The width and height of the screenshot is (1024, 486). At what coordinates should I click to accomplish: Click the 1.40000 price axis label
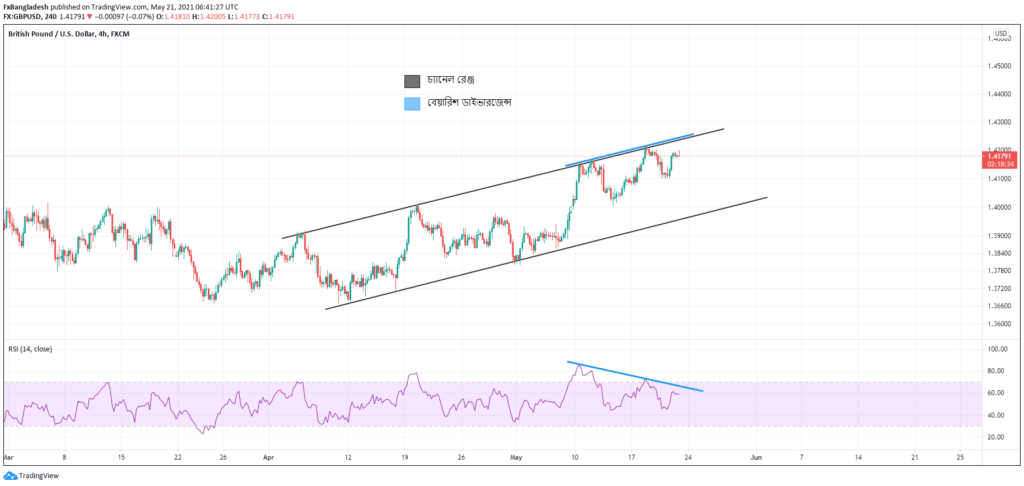tap(1000, 207)
